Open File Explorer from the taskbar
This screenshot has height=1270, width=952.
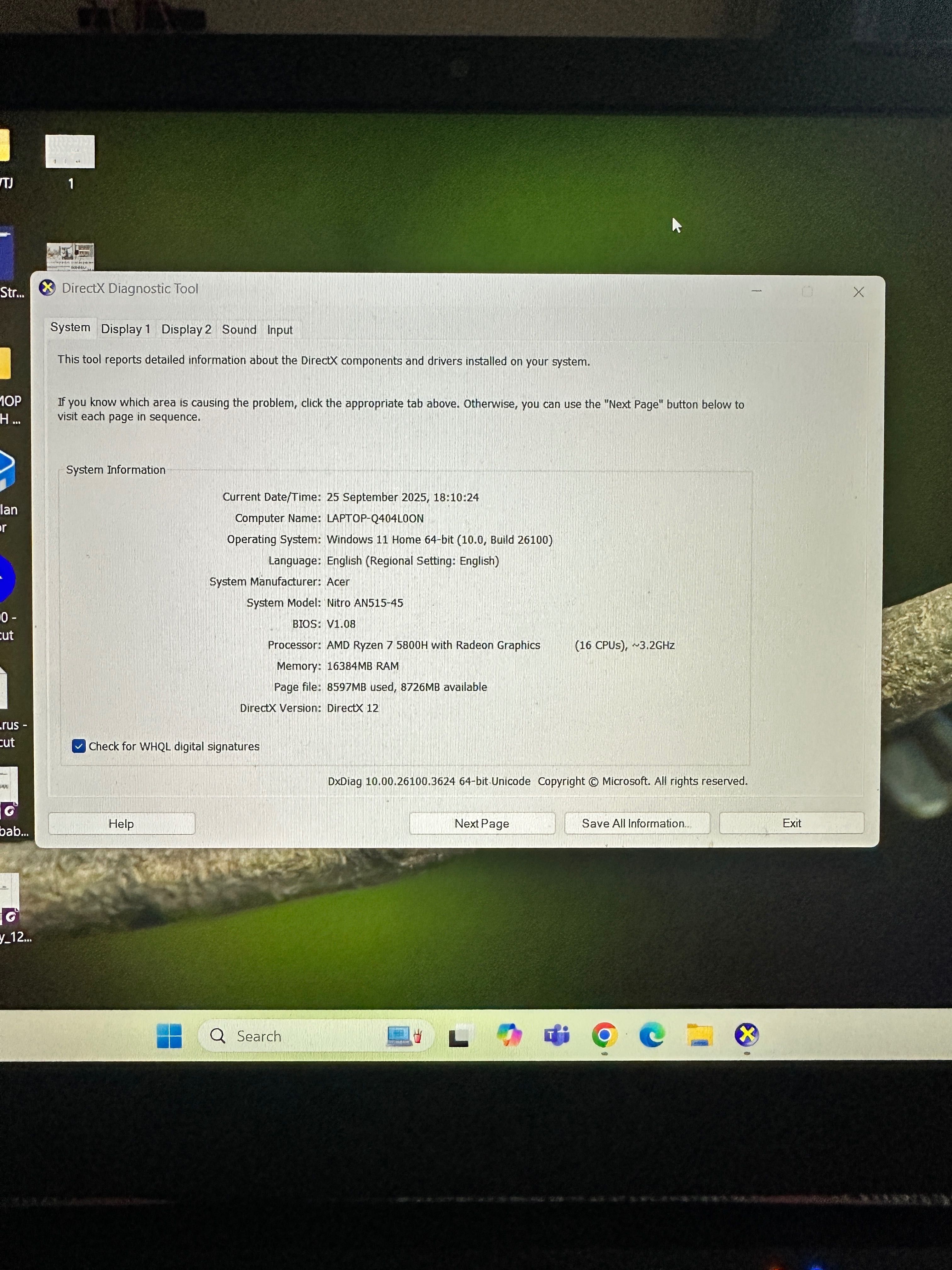(700, 1035)
